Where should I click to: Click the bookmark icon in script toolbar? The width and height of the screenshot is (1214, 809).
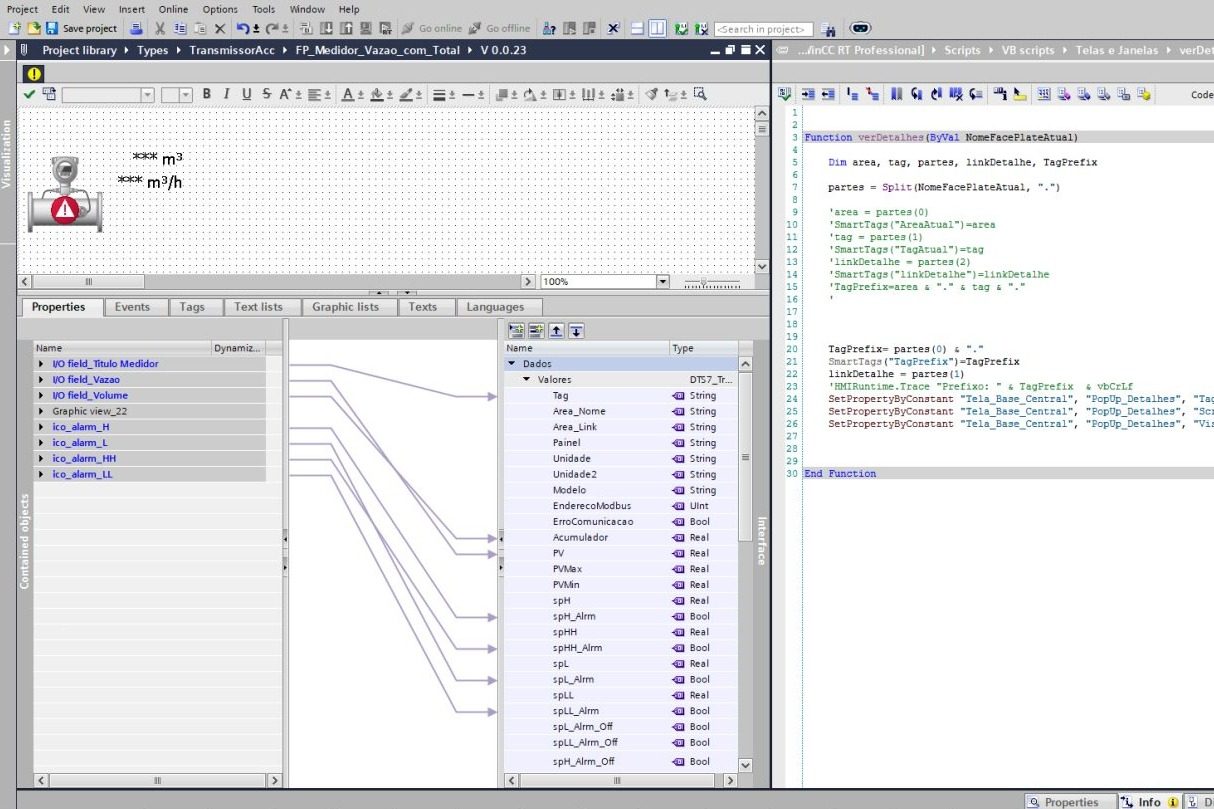coord(896,94)
